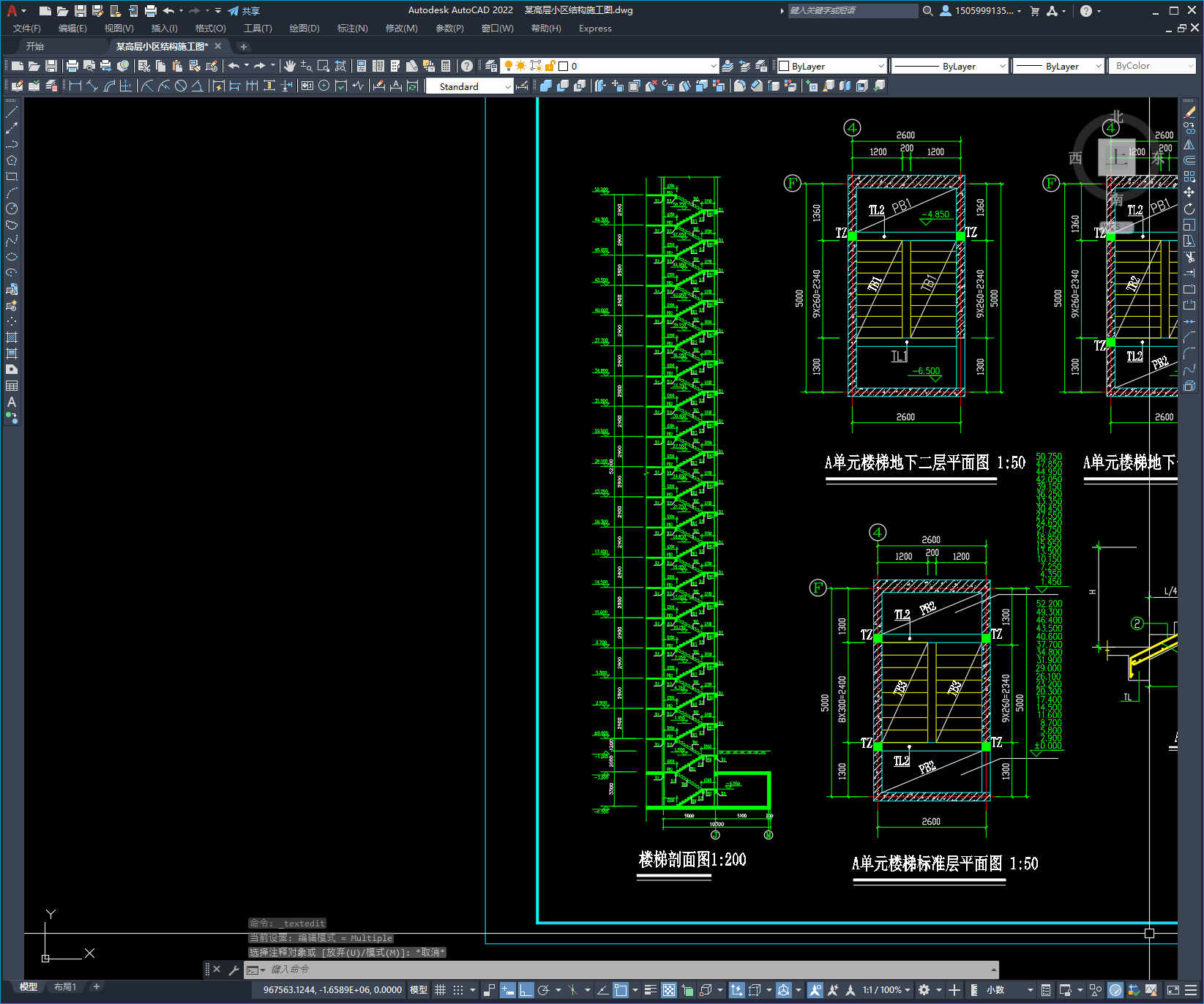Click Plot printer icon in quick access toolbar

[x=151, y=10]
